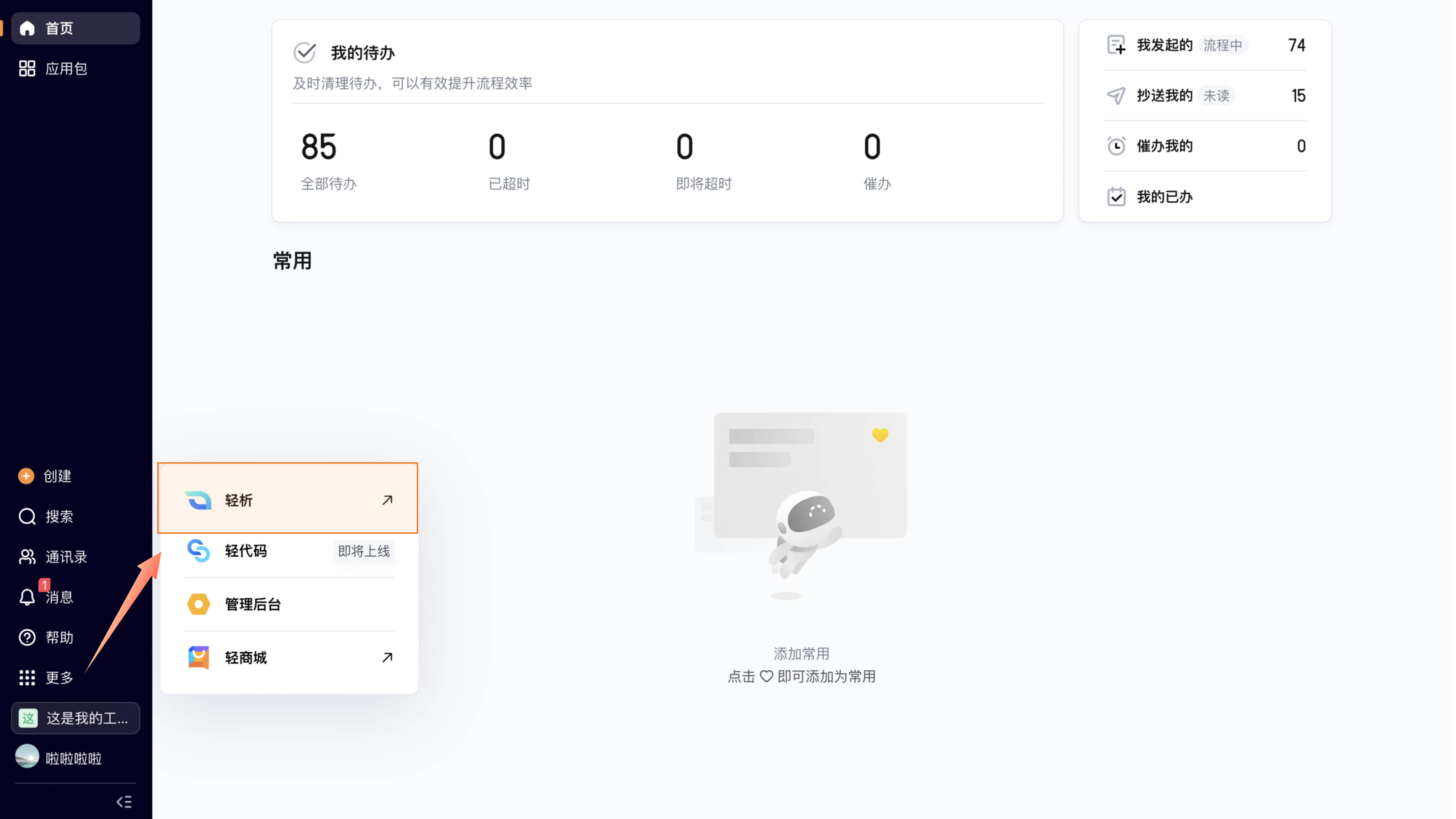Open 轻代码 from the 更多 menu
This screenshot has height=819, width=1456.
(289, 551)
